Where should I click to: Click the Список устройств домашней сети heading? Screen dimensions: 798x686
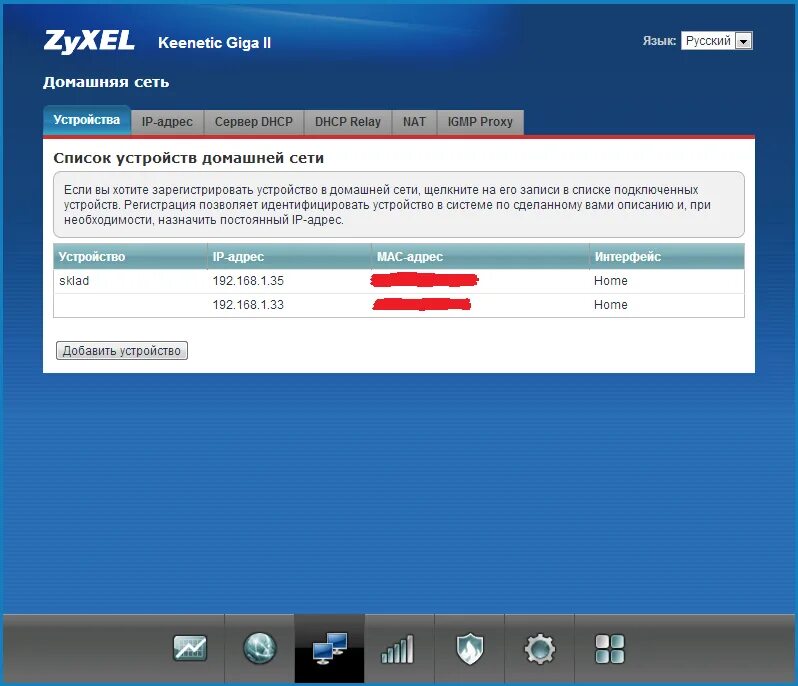[x=188, y=158]
